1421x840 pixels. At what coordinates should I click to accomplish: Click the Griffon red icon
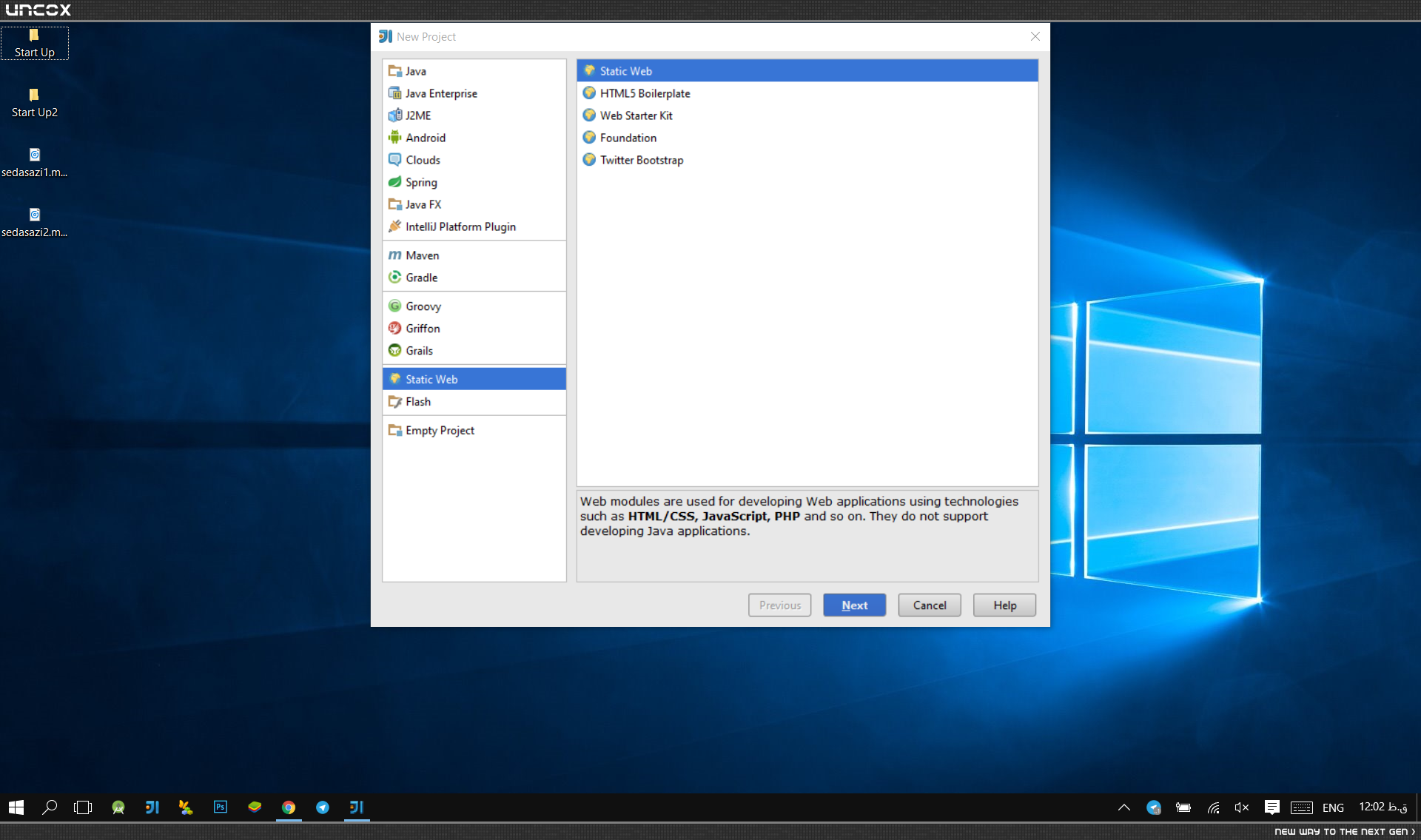click(395, 329)
